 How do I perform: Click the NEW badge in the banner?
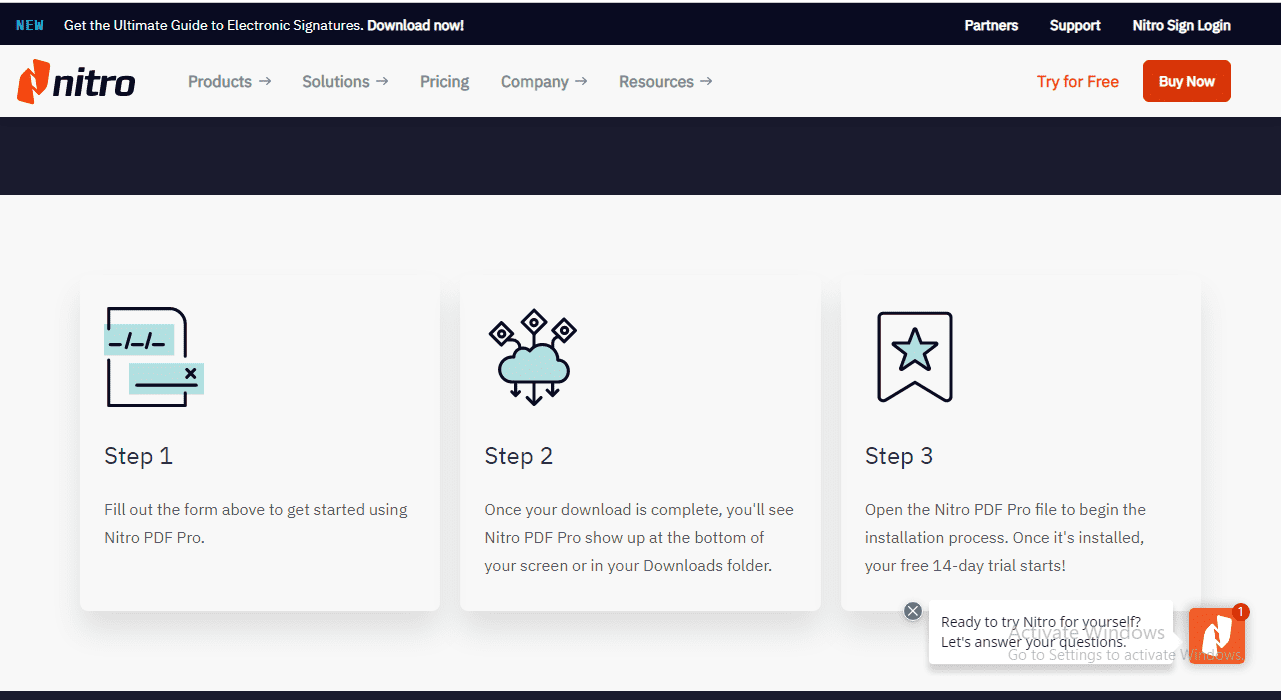click(30, 25)
